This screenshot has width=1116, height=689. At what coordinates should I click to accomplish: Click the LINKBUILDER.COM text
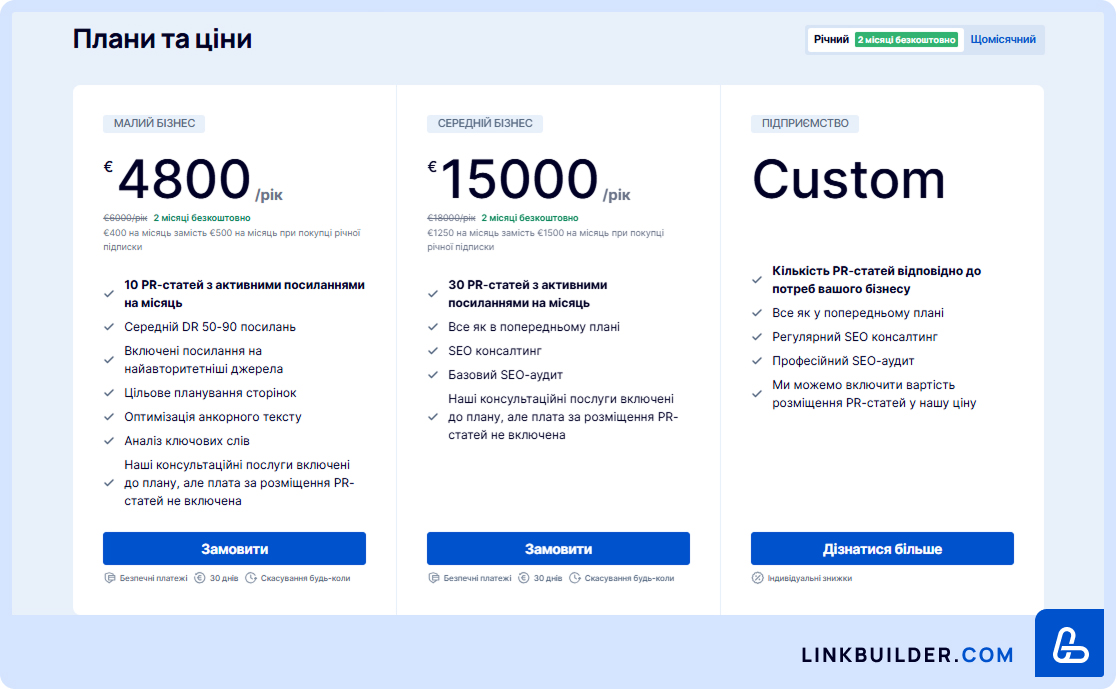pyautogui.click(x=907, y=655)
